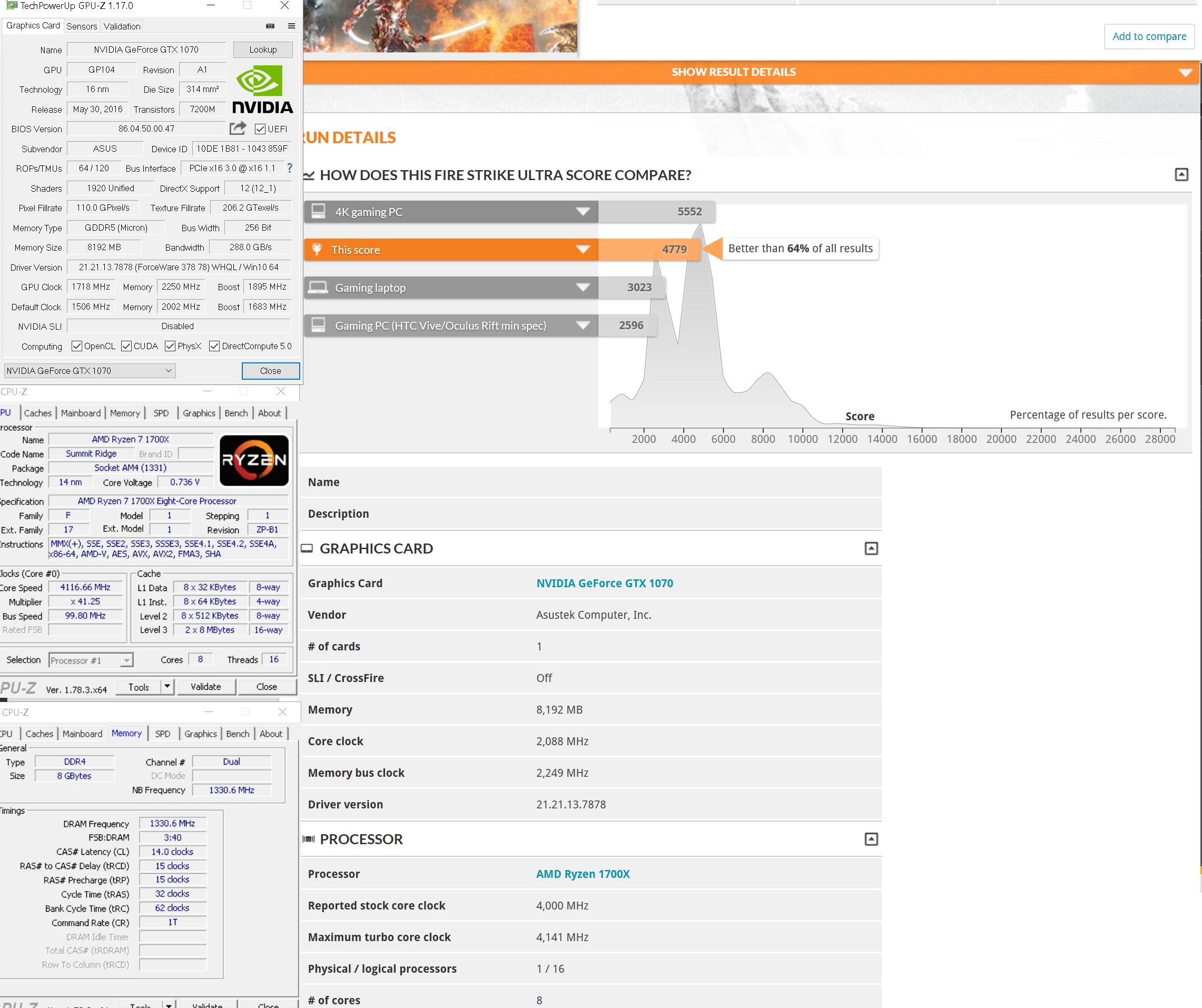The width and height of the screenshot is (1202, 1008).
Task: Click the 4779 score bar
Action: [649, 250]
